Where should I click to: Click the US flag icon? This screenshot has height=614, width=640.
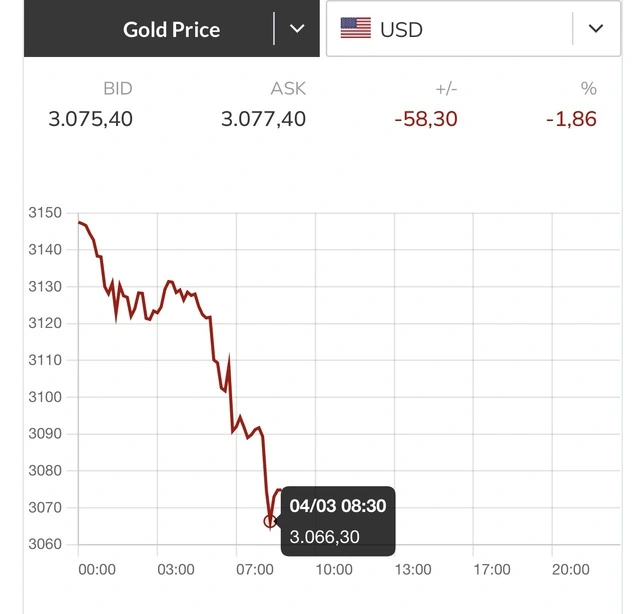(x=355, y=29)
